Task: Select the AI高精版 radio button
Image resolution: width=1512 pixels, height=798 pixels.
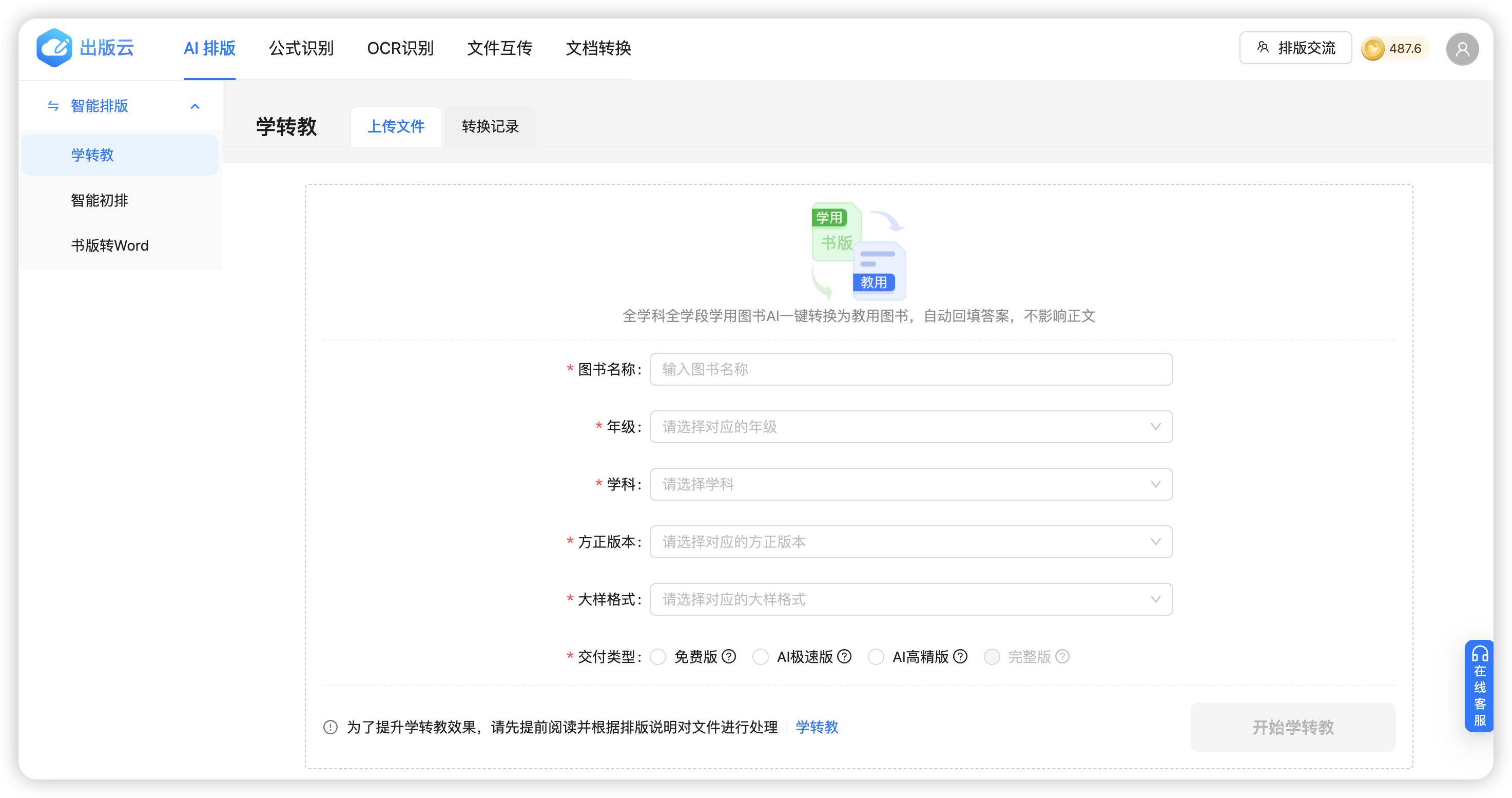Action: (x=876, y=656)
